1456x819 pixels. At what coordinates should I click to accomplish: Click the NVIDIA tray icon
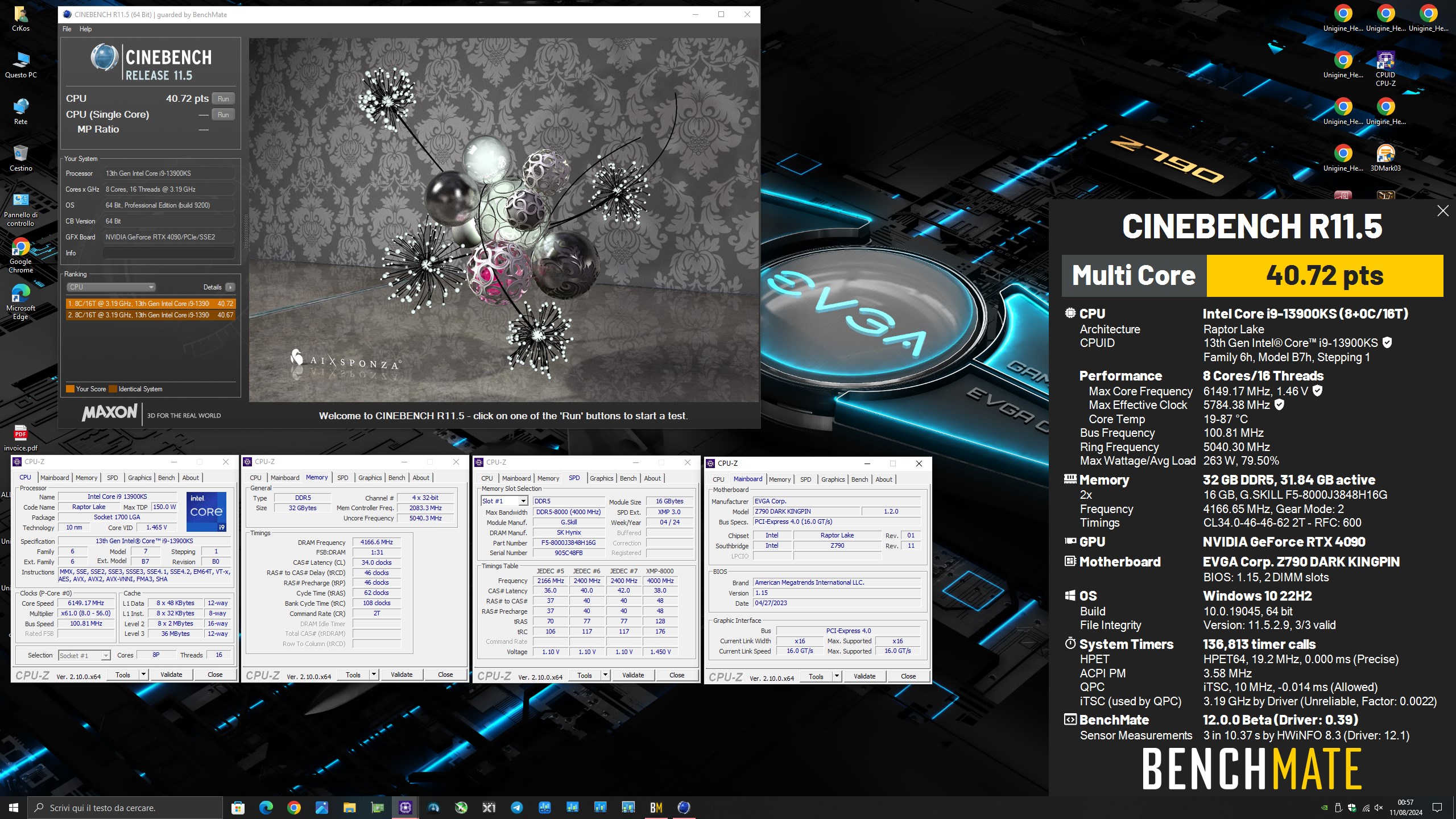pyautogui.click(x=1325, y=808)
